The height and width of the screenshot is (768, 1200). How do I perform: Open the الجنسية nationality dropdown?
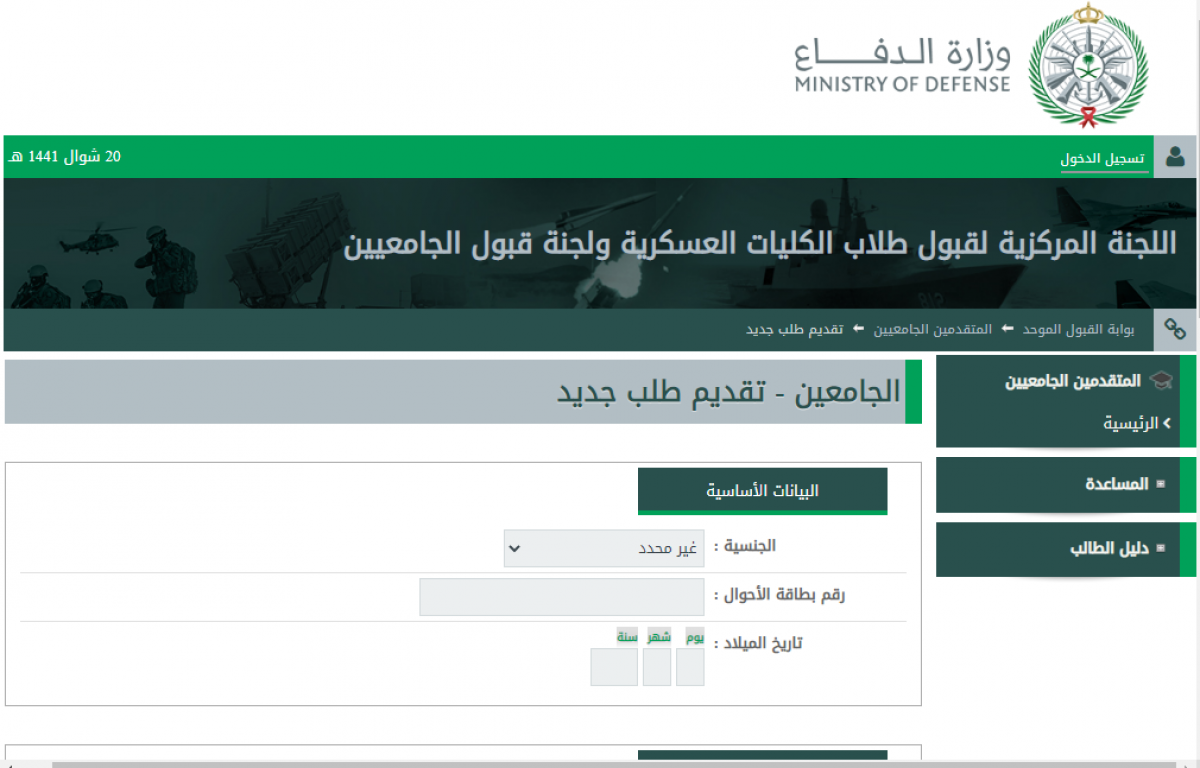pos(603,548)
